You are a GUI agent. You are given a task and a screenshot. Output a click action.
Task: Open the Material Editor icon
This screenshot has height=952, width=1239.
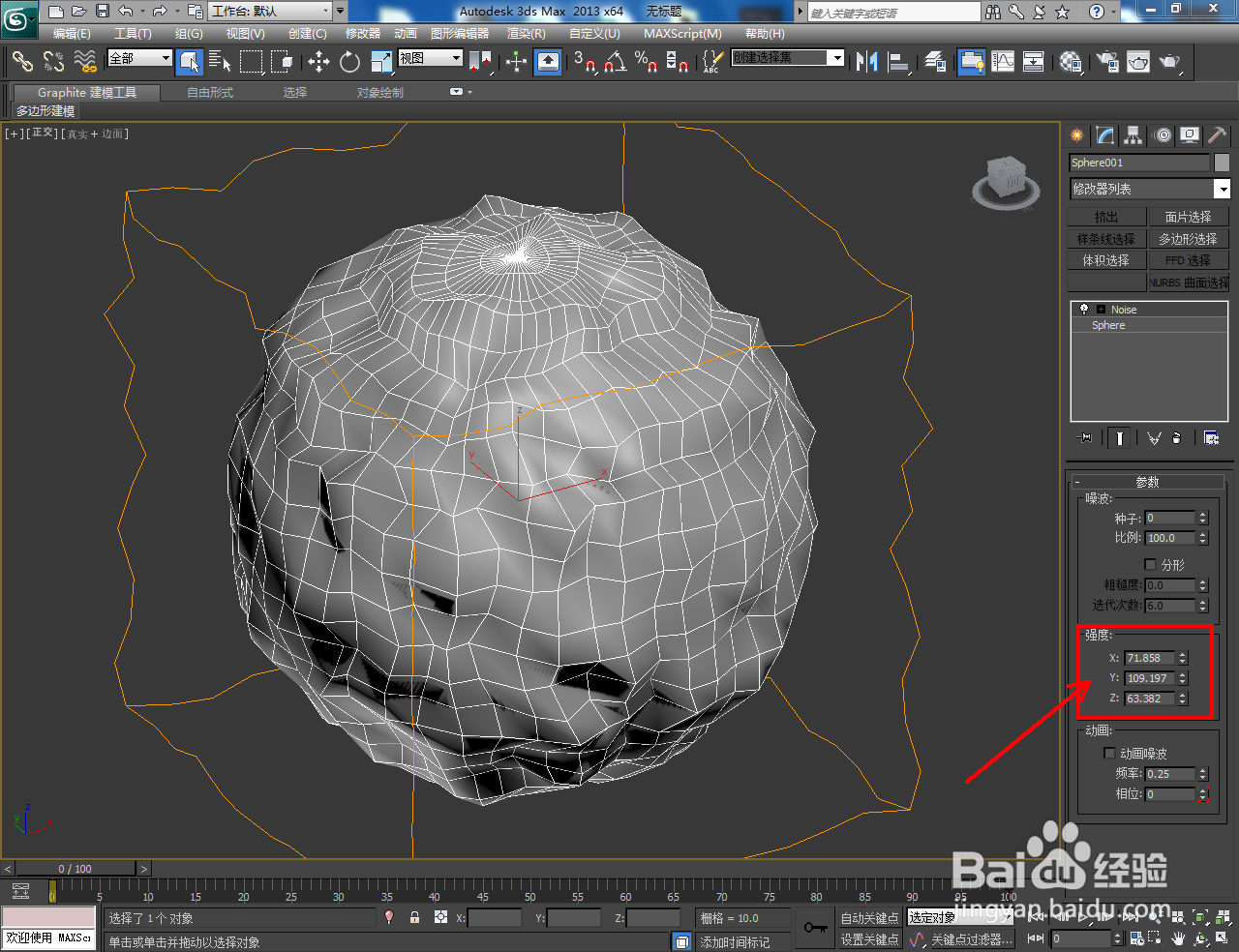coord(1071,62)
